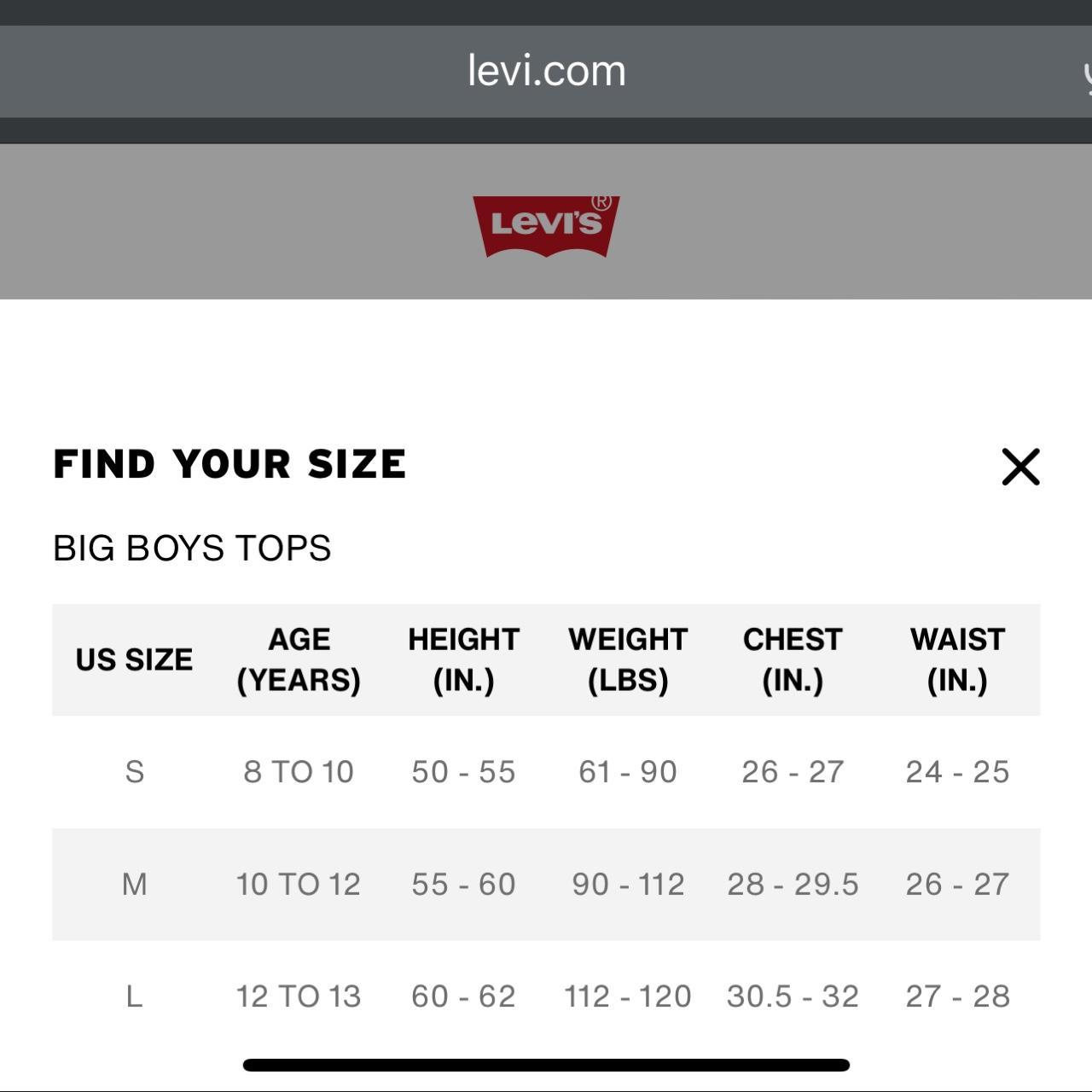Viewport: 1092px width, 1092px height.
Task: Select the size M row label
Action: 134,884
